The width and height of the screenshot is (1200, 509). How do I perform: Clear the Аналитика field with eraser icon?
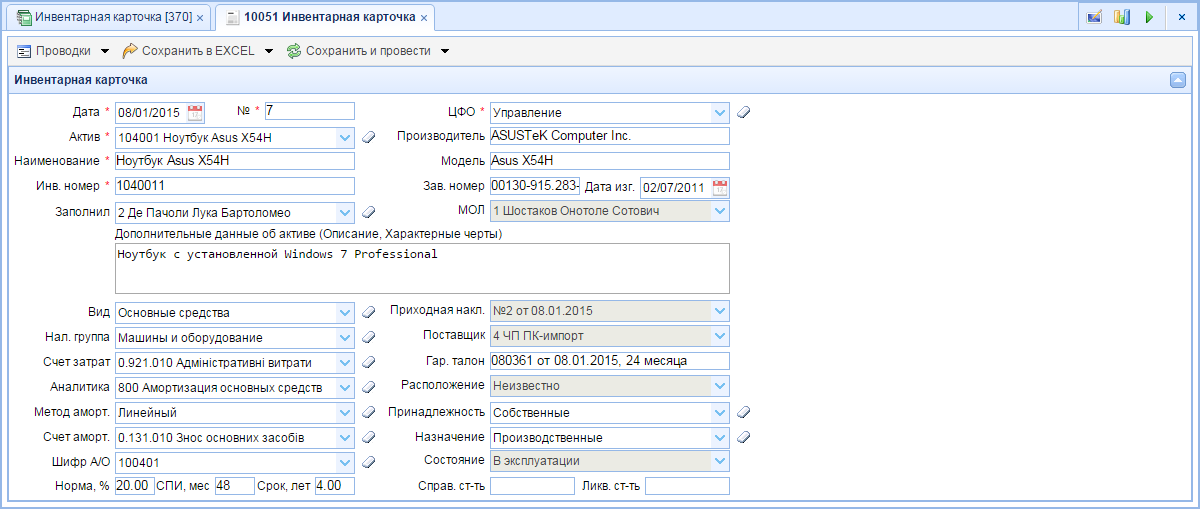pyautogui.click(x=367, y=387)
